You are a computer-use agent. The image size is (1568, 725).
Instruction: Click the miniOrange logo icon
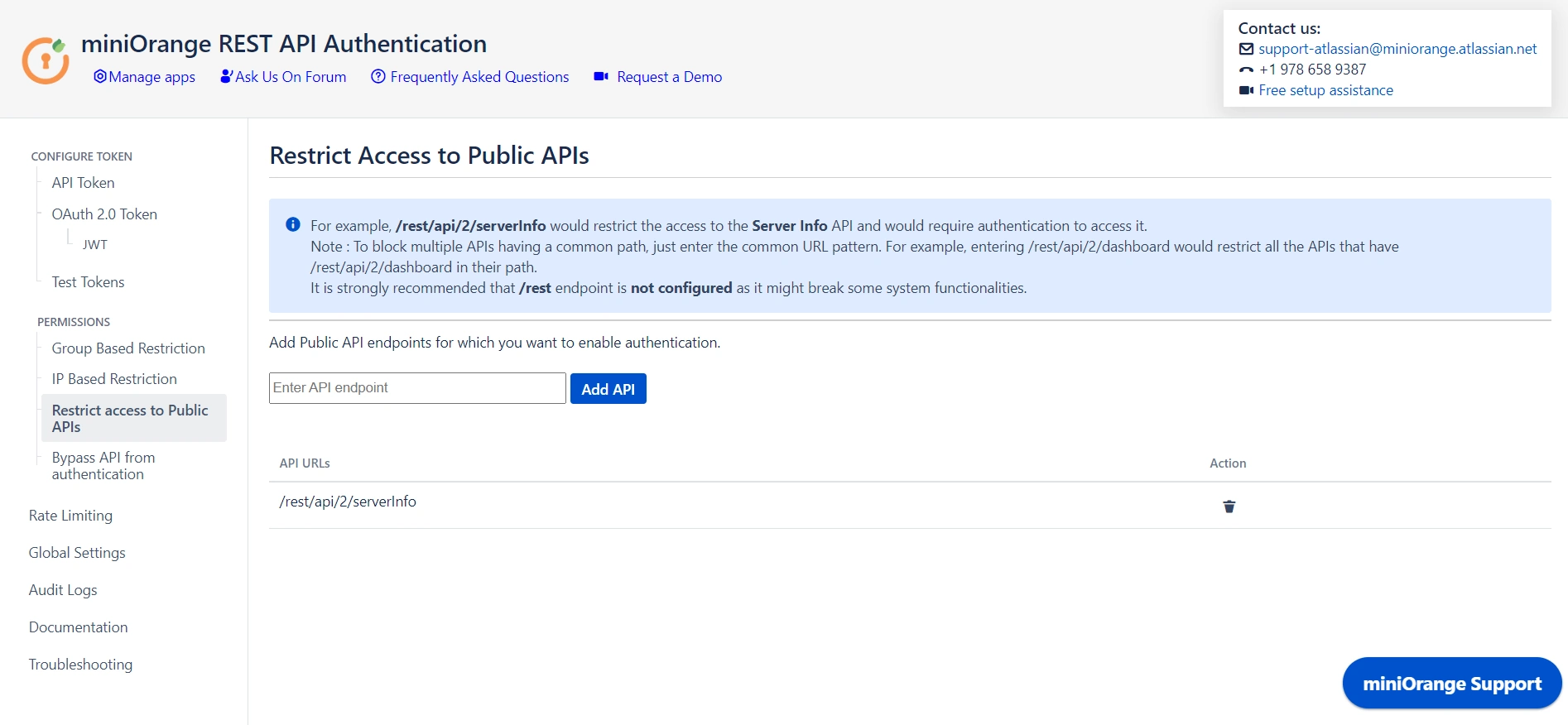click(x=46, y=60)
